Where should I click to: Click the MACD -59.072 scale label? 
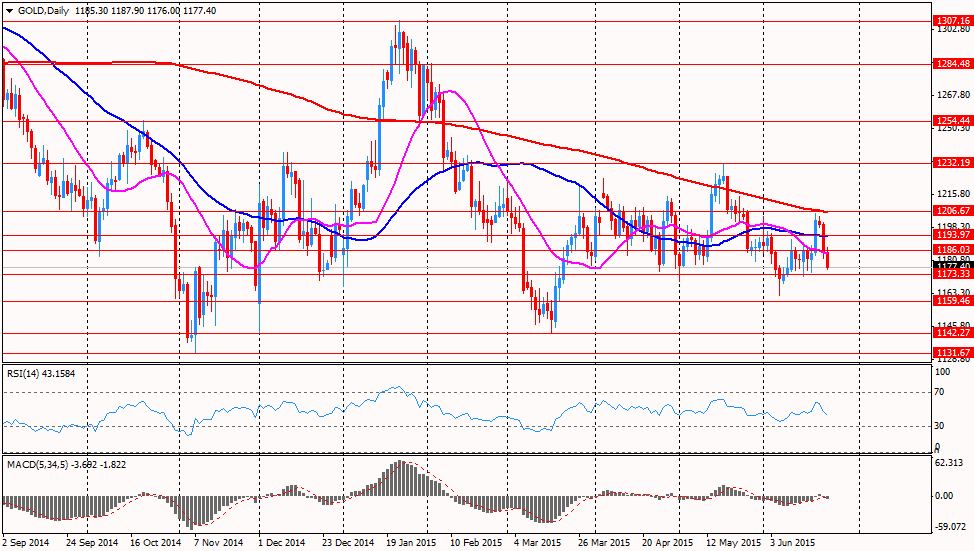(x=950, y=527)
